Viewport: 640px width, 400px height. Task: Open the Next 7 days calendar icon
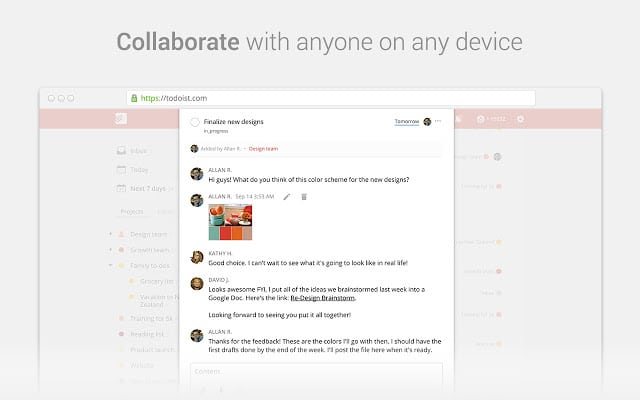pos(121,188)
